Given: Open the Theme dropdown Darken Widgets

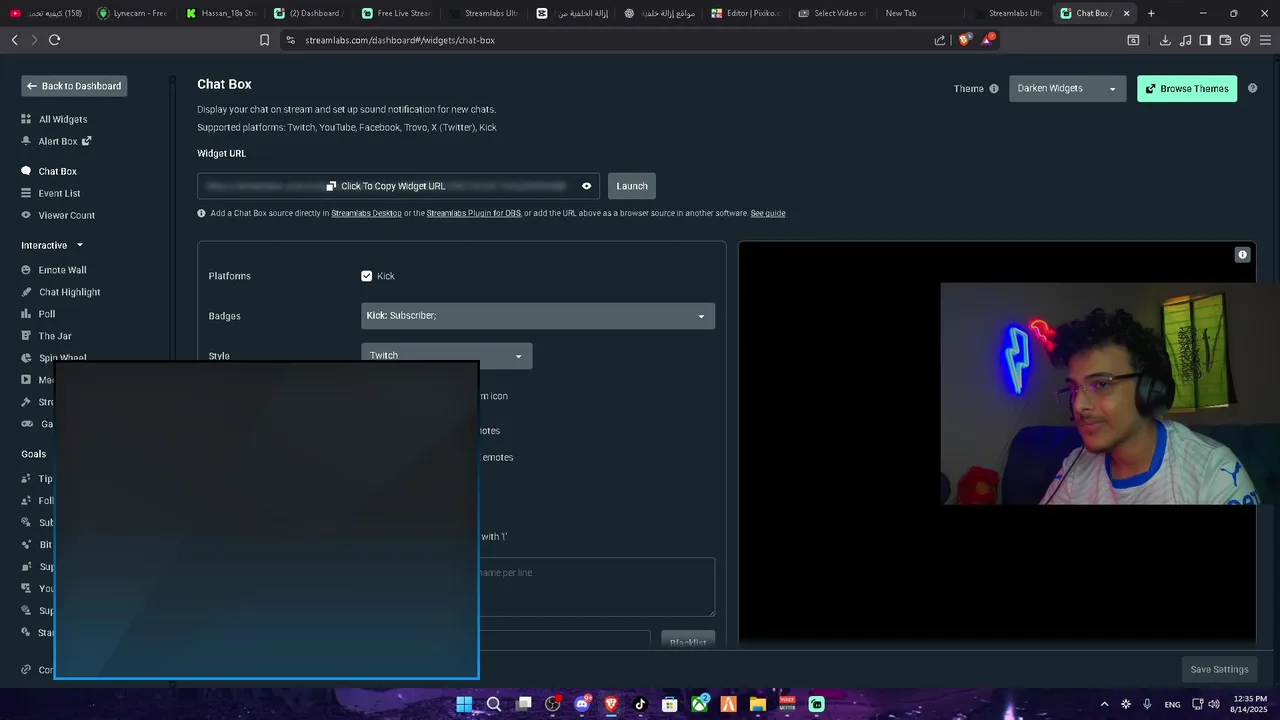Looking at the screenshot, I should (x=1067, y=88).
